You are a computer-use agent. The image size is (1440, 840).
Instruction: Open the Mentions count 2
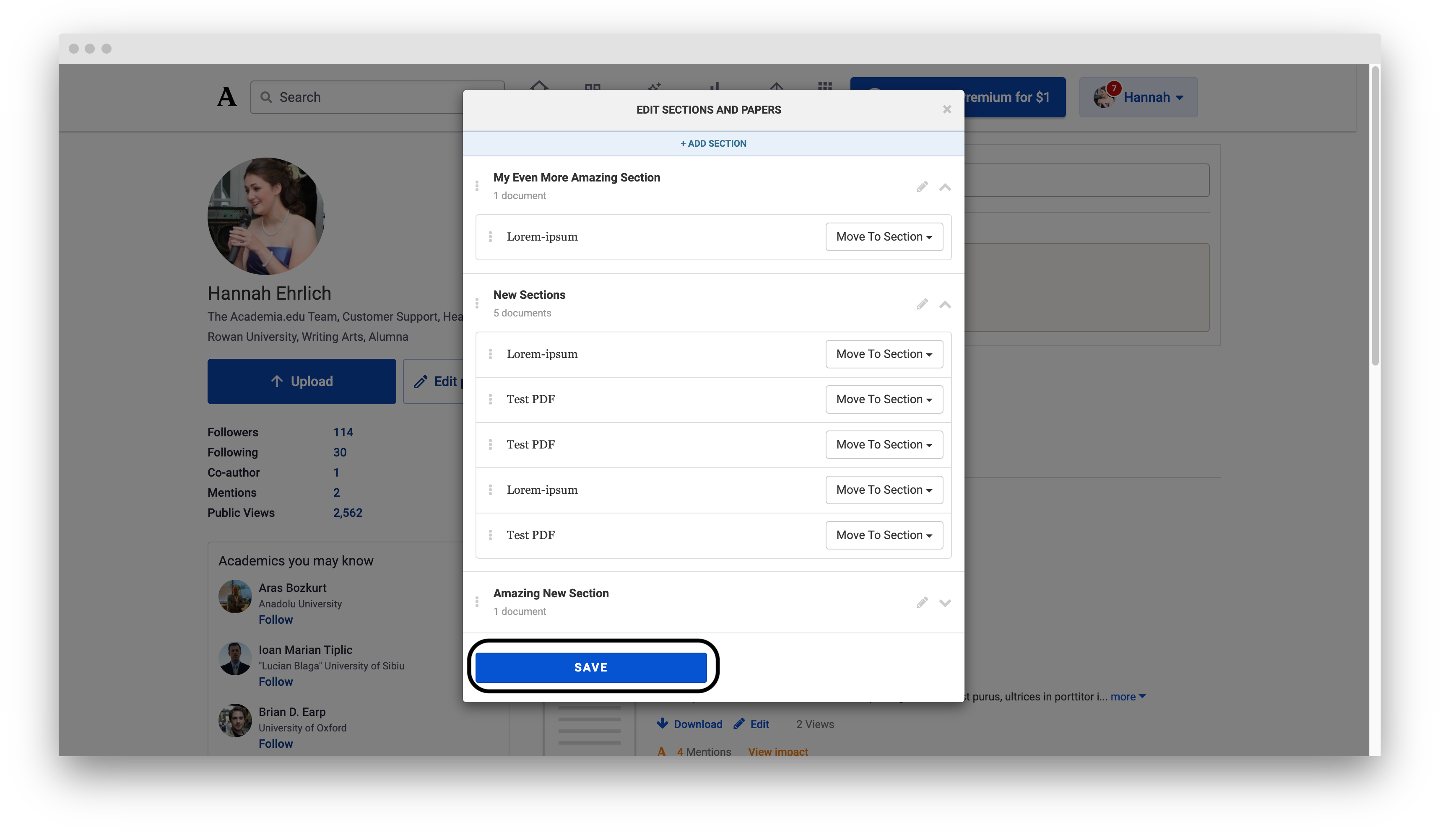337,492
